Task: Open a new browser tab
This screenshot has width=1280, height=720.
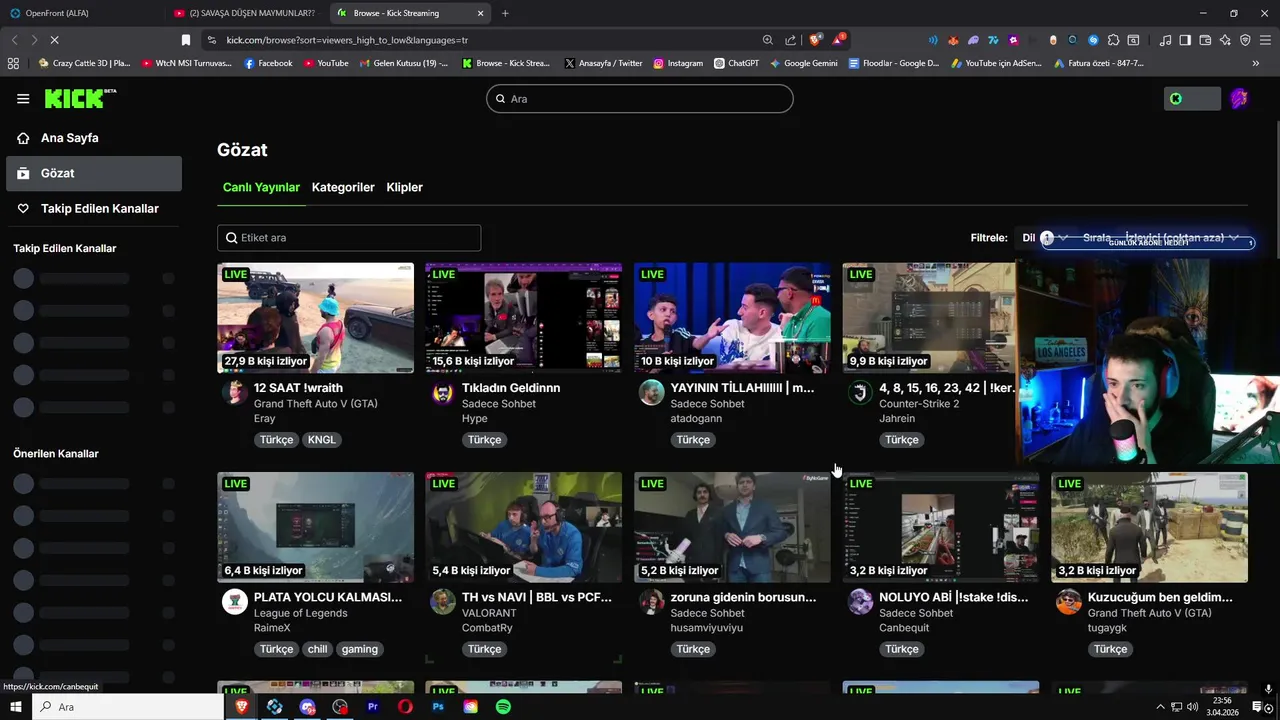Action: click(x=505, y=13)
